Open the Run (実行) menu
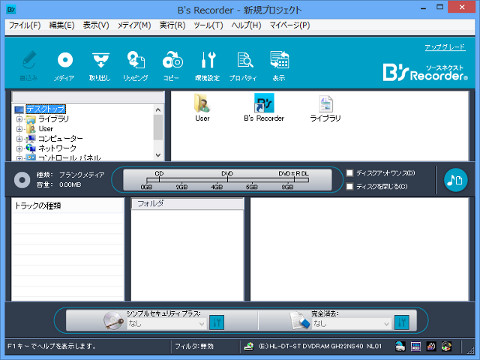480x360 pixels. [172, 25]
